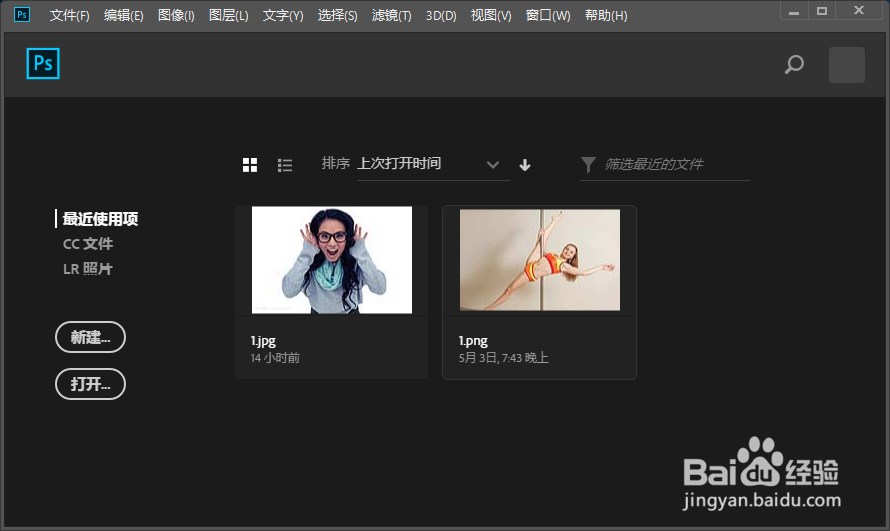Viewport: 890px width, 531px height.
Task: Open the 帮助(H) menu
Action: point(606,15)
